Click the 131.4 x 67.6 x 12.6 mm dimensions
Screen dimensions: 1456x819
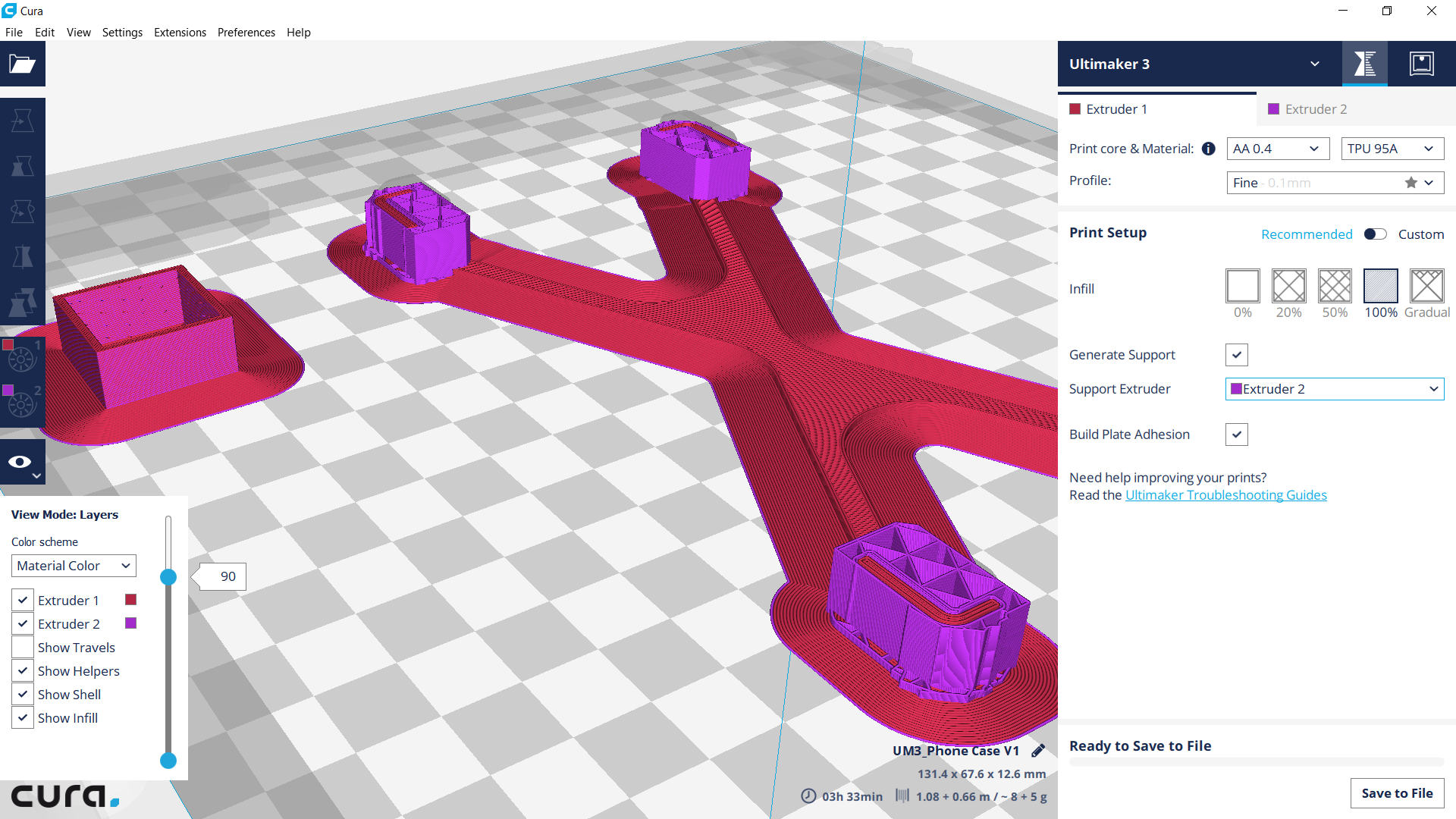pos(981,774)
